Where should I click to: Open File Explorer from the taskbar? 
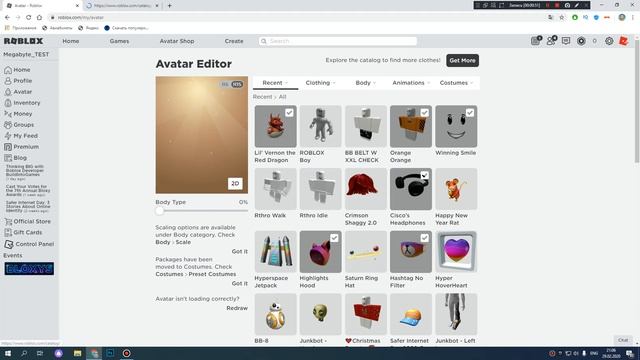(78, 353)
